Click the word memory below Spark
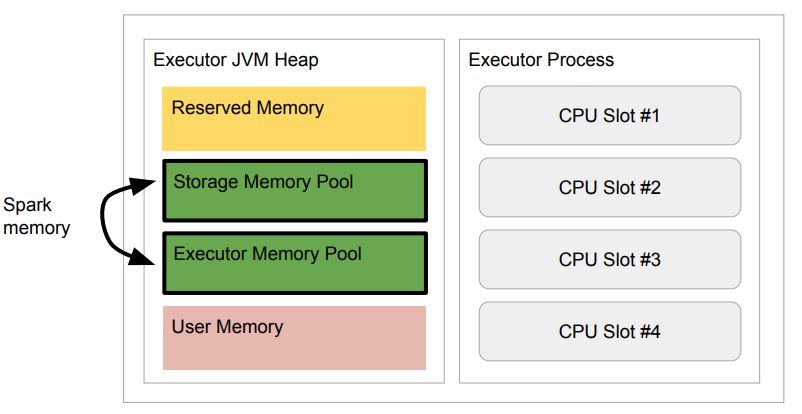 [36, 228]
